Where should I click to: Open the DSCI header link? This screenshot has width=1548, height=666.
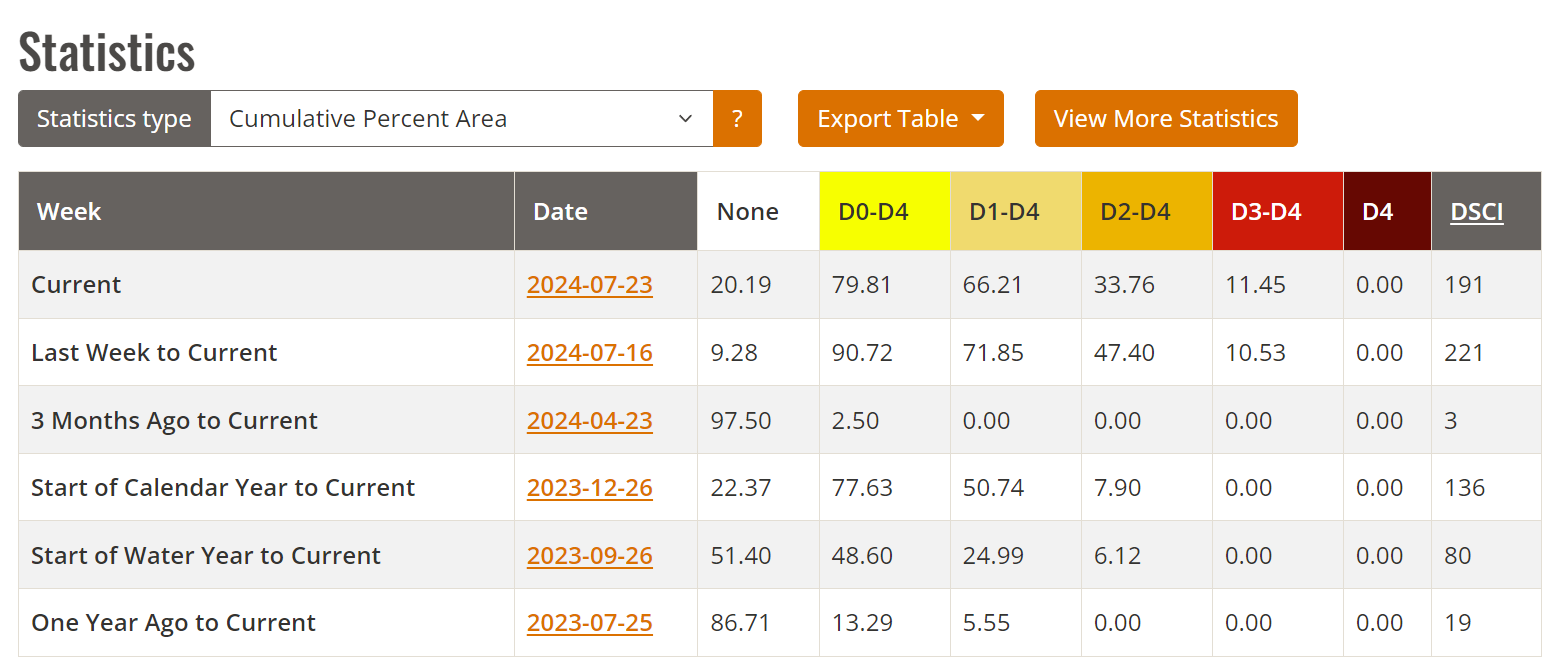pos(1477,211)
